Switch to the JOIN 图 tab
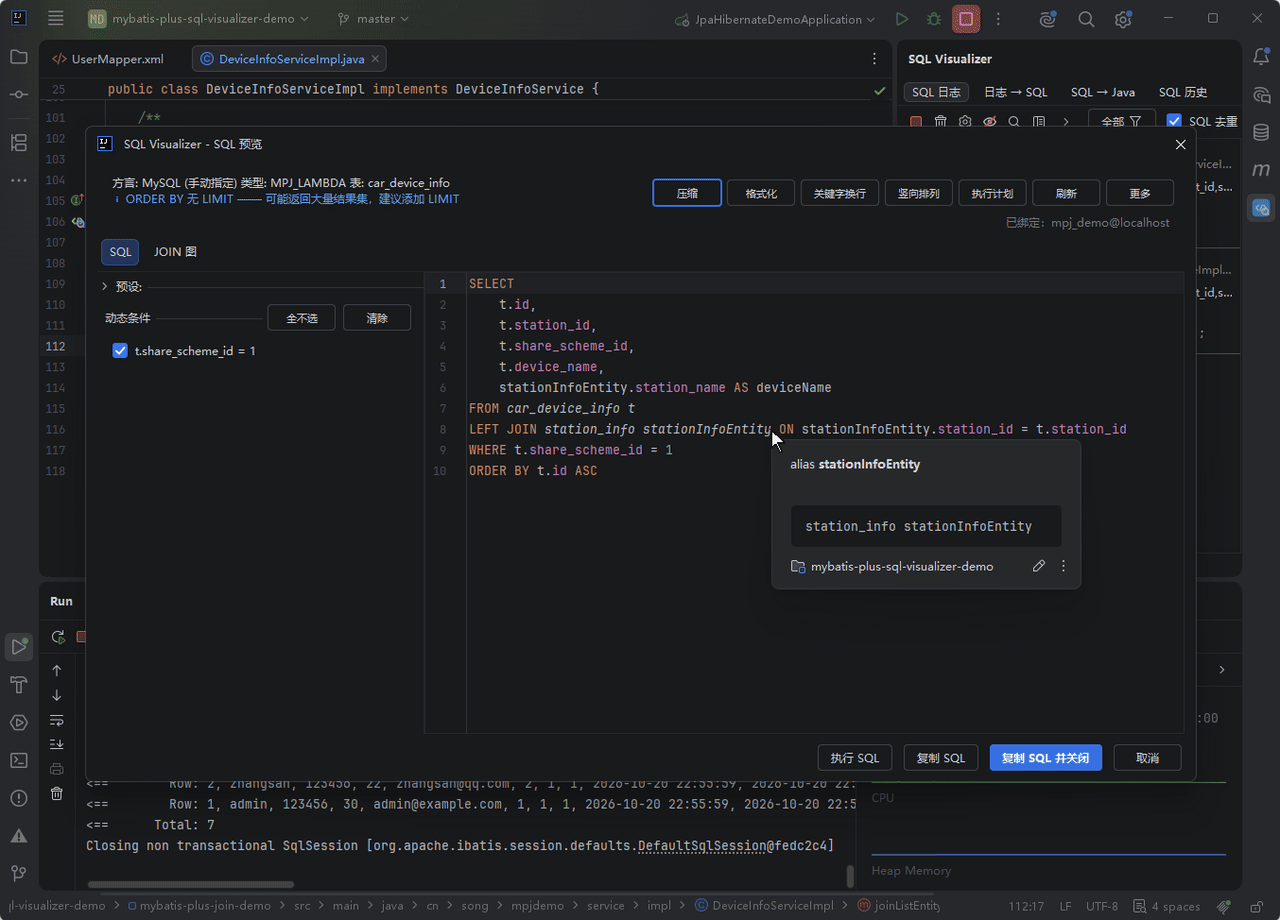The image size is (1280, 920). pyautogui.click(x=175, y=252)
